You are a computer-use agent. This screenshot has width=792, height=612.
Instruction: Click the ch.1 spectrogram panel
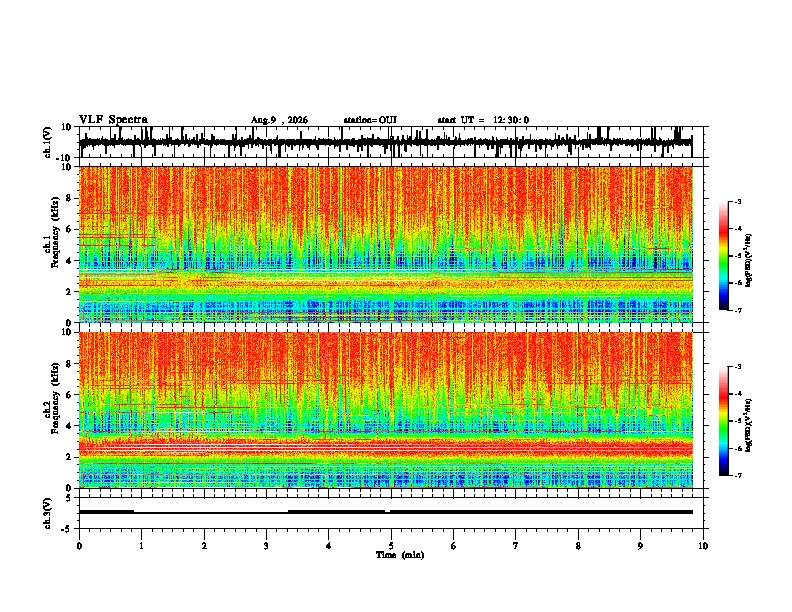pyautogui.click(x=385, y=244)
